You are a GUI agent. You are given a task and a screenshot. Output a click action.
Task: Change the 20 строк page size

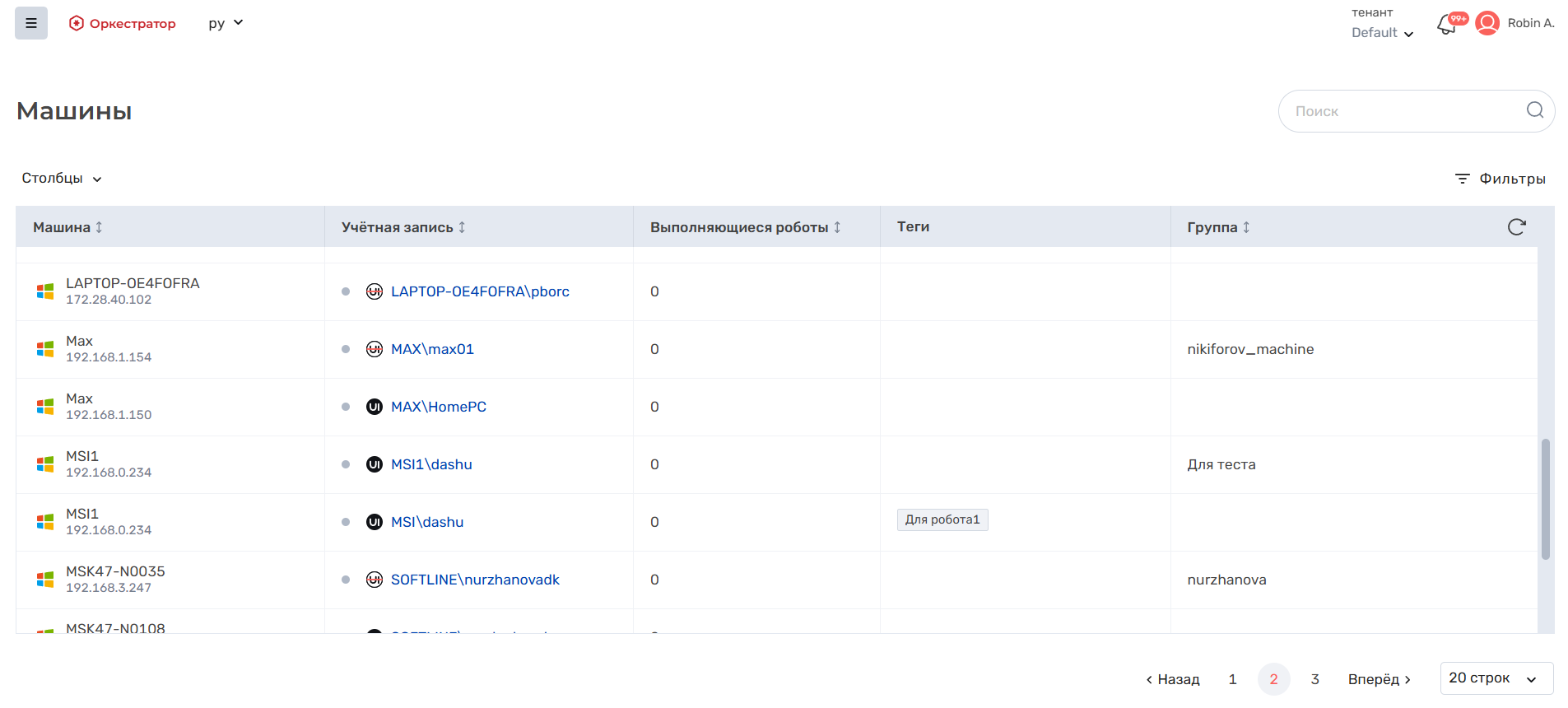click(x=1496, y=678)
